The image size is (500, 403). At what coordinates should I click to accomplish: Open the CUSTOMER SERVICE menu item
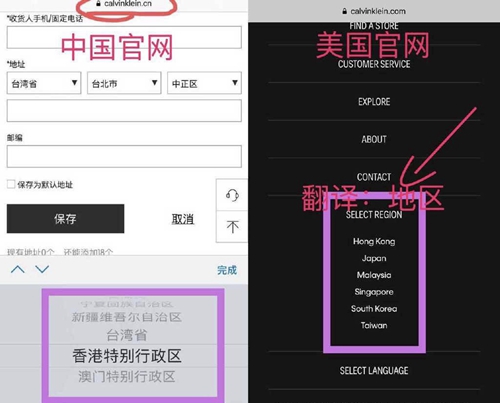point(374,64)
